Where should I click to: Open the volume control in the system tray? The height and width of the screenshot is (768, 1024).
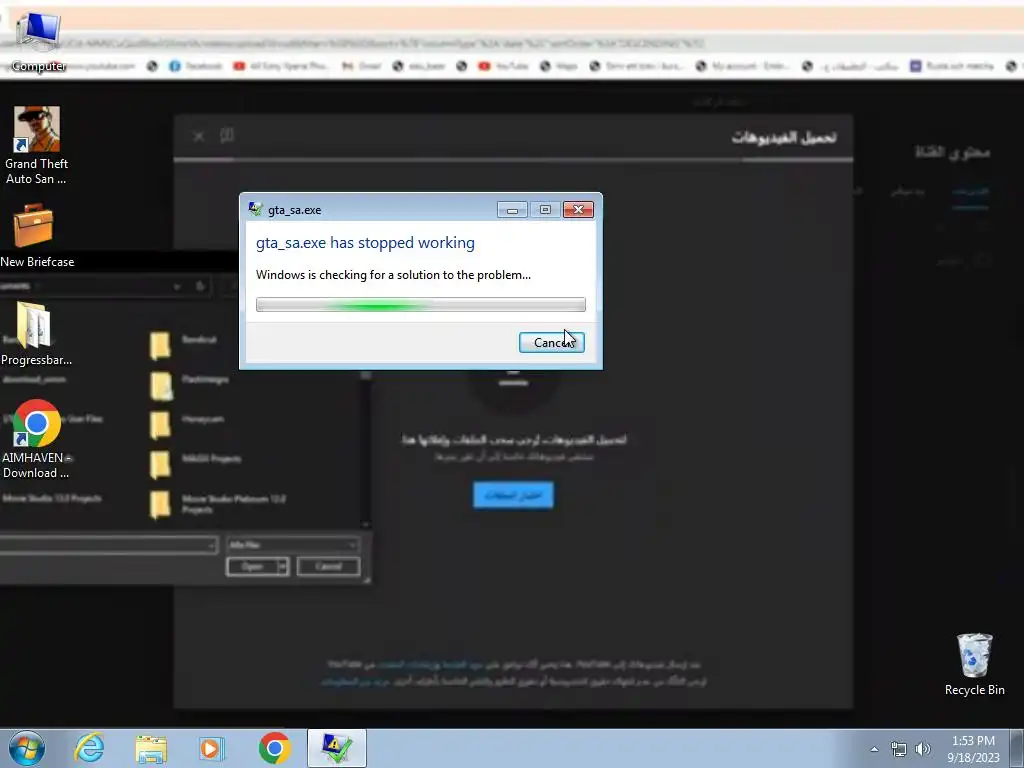[x=922, y=749]
